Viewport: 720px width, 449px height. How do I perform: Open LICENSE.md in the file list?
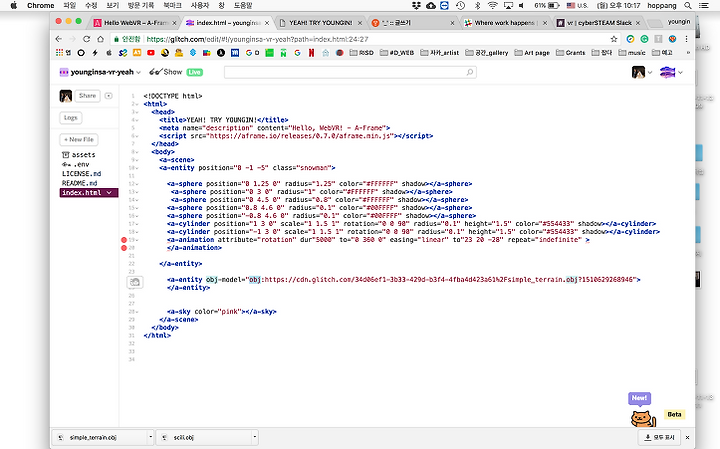coord(81,174)
